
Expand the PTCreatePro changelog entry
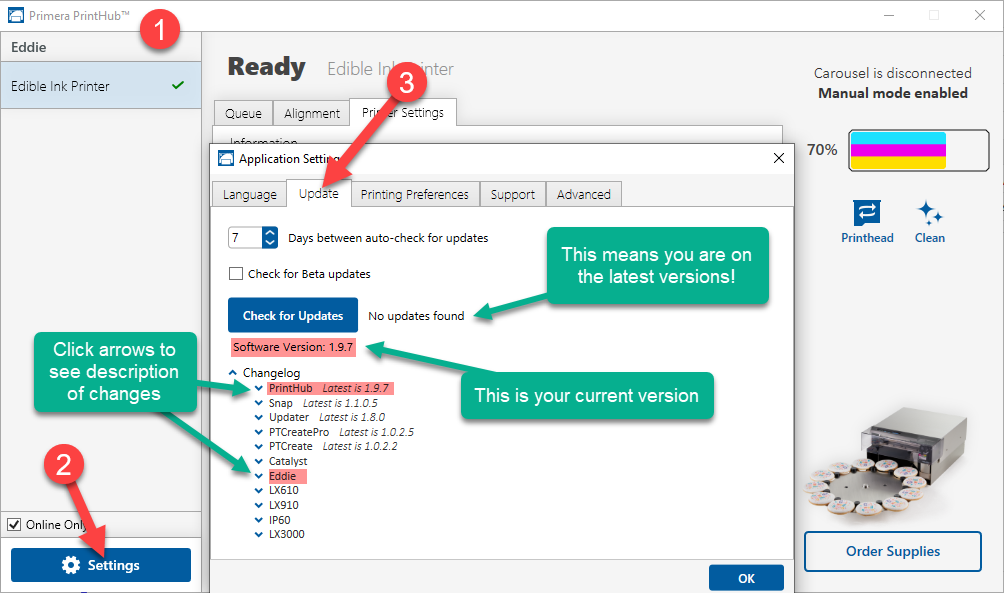tap(259, 432)
